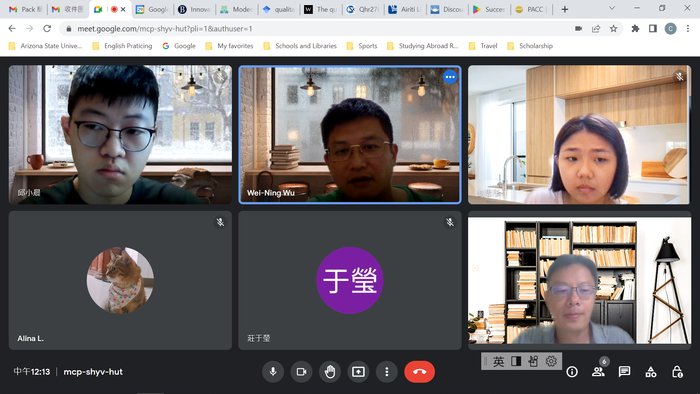This screenshot has width=700, height=394.
Task: Open the Chrome profile avatar C
Action: click(x=671, y=29)
